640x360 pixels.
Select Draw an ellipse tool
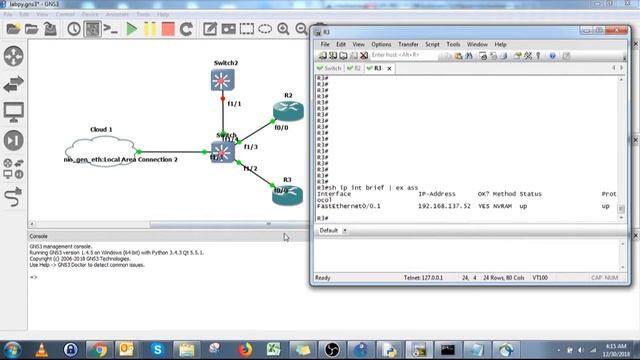pos(265,29)
